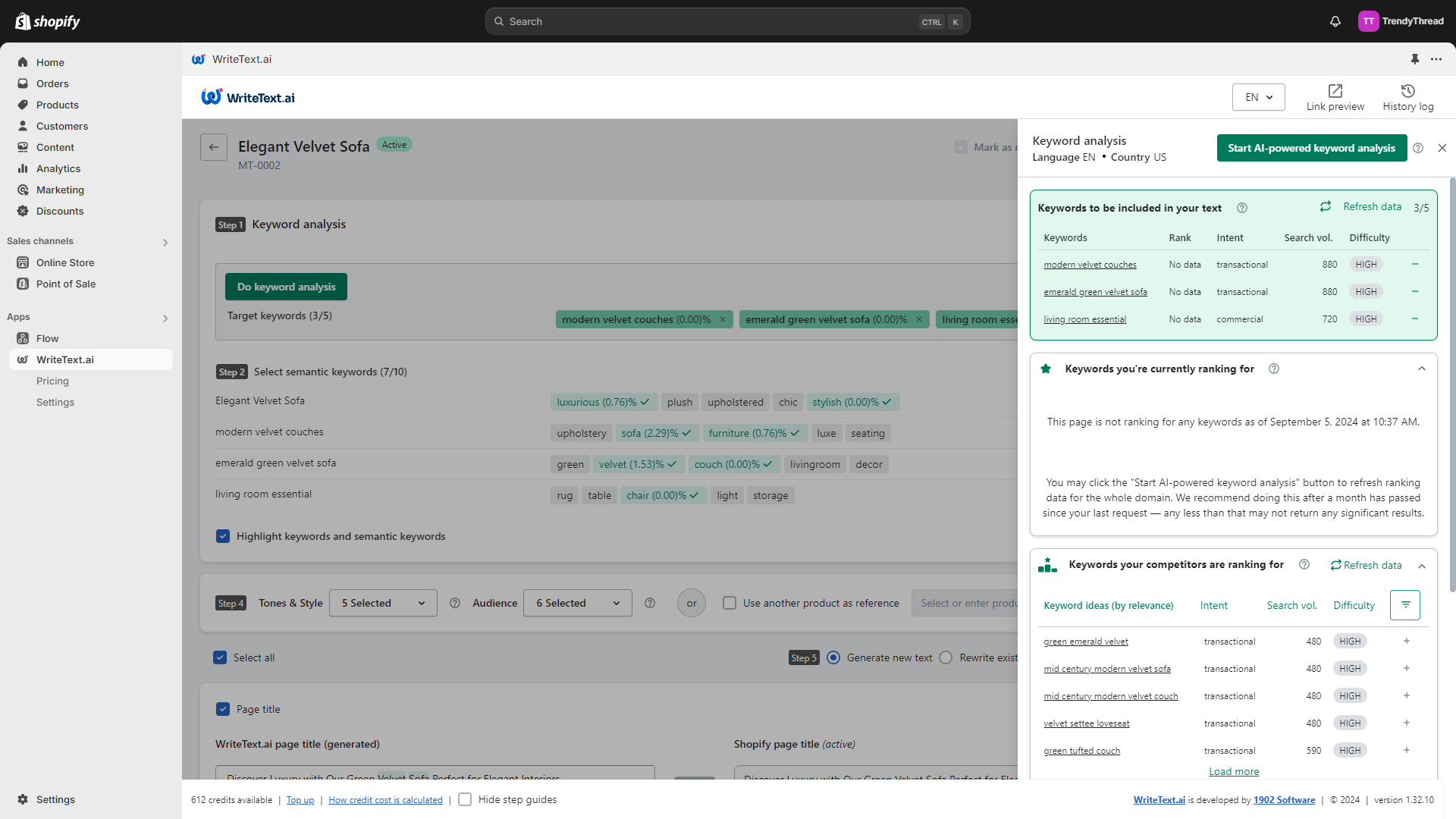
Task: Add green tufted couch keyword
Action: [1407, 750]
